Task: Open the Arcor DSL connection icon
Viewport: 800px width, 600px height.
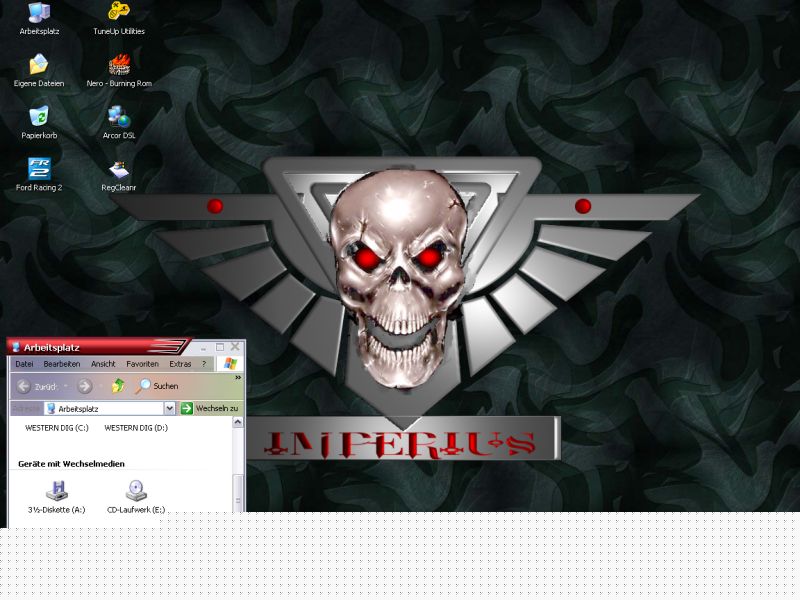Action: point(119,123)
